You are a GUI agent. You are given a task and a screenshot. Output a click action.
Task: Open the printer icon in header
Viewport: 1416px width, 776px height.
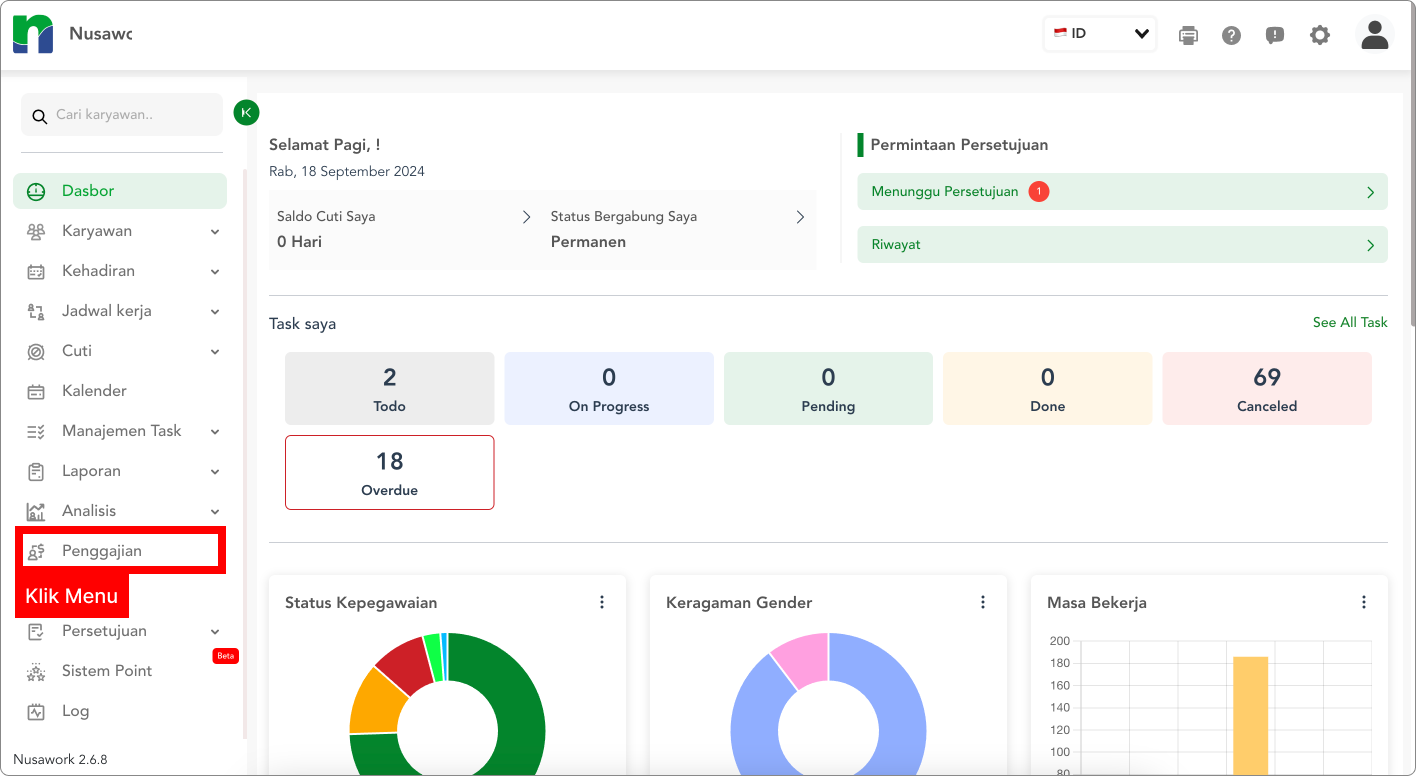tap(1188, 36)
